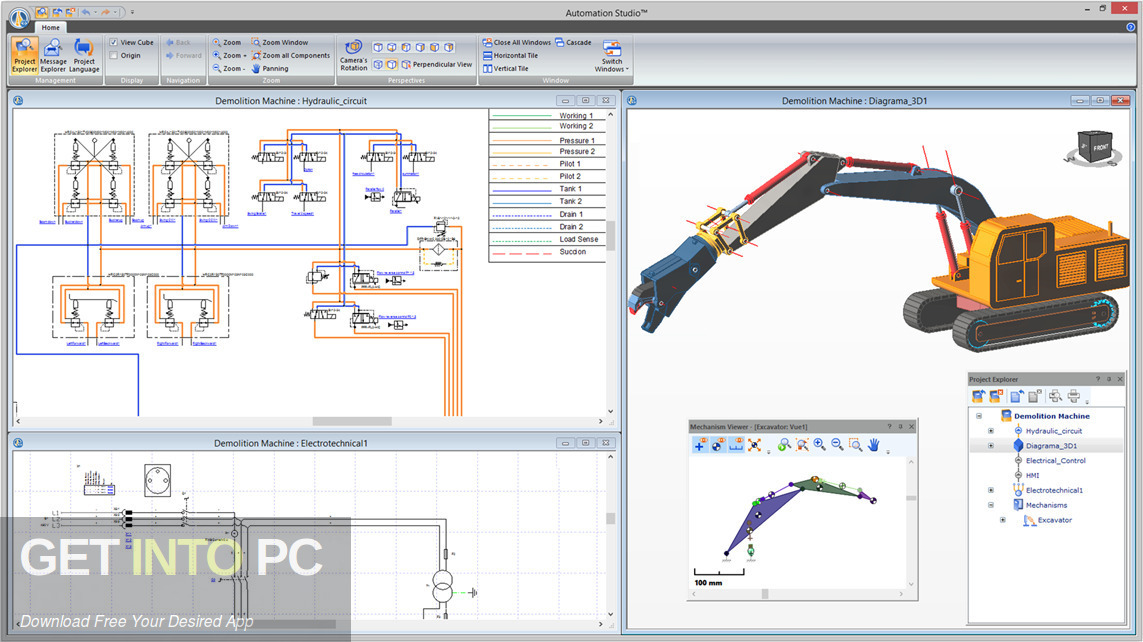Open the quick access toolbar customize arrow
The image size is (1143, 642).
(132, 12)
